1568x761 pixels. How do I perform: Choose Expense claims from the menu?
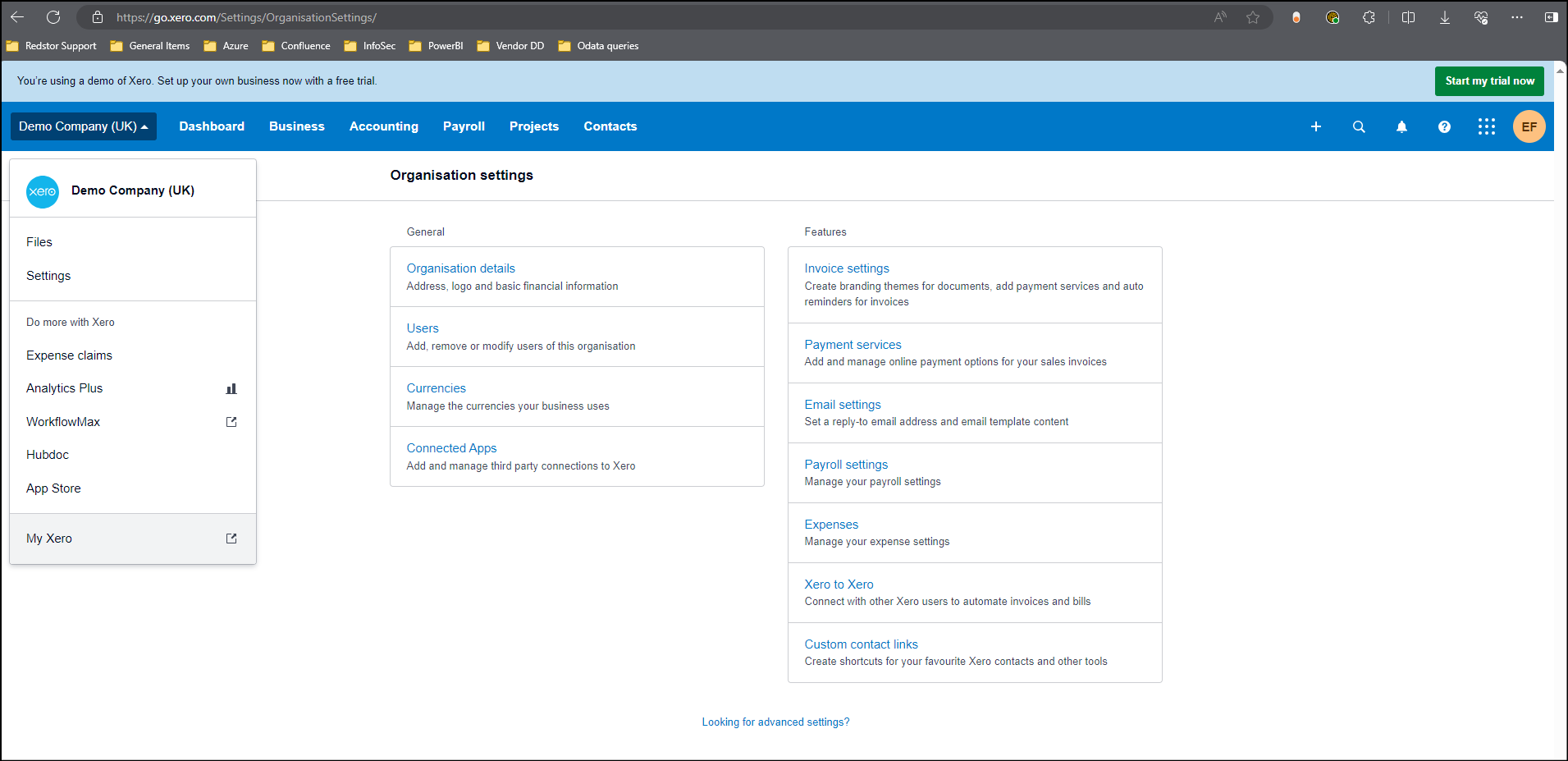[133, 355]
